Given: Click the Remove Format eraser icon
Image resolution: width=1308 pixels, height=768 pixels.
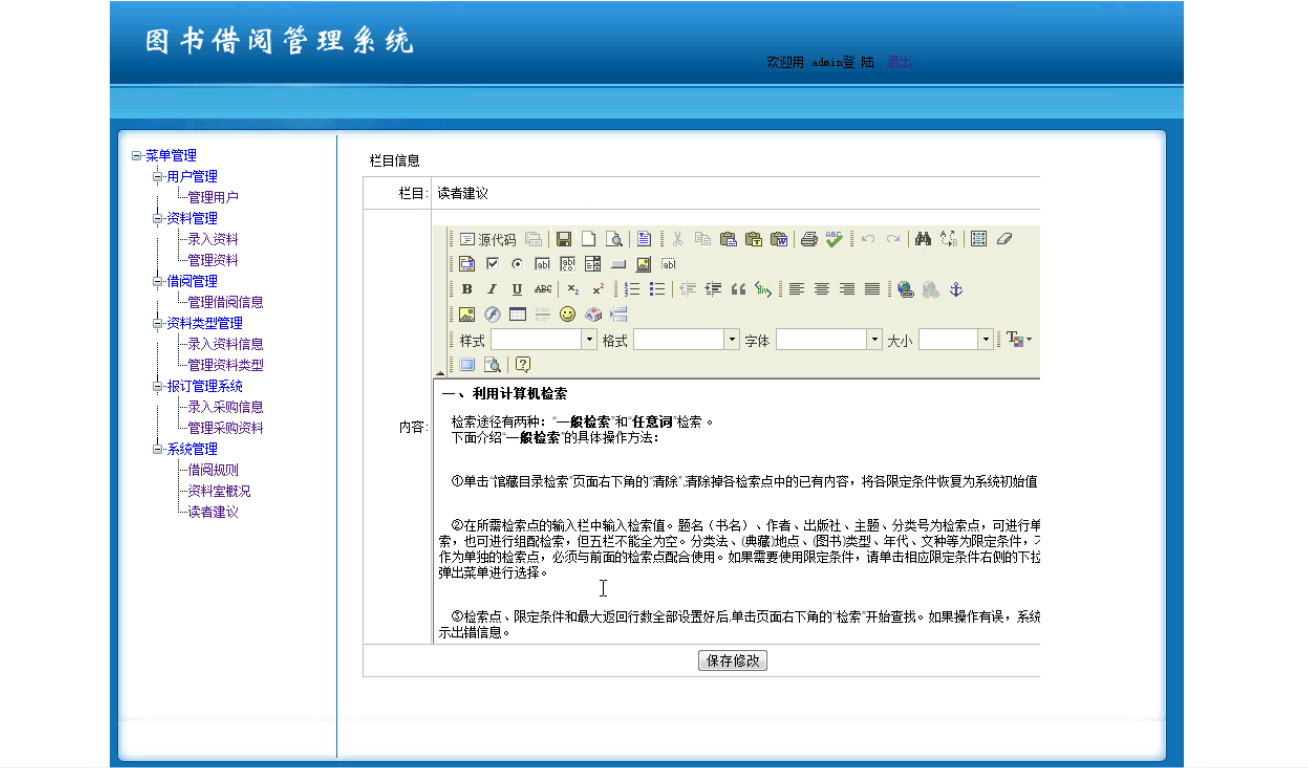Looking at the screenshot, I should (x=1004, y=239).
